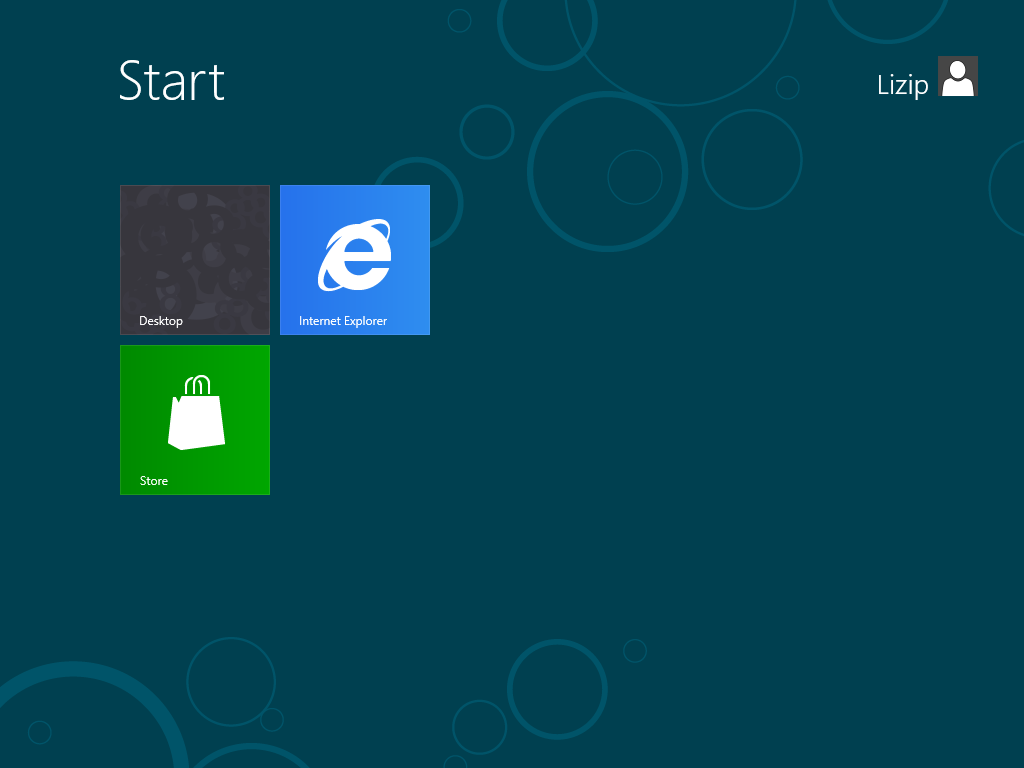The height and width of the screenshot is (768, 1024).
Task: Launch the Internet Explorer tile
Action: pyautogui.click(x=355, y=260)
